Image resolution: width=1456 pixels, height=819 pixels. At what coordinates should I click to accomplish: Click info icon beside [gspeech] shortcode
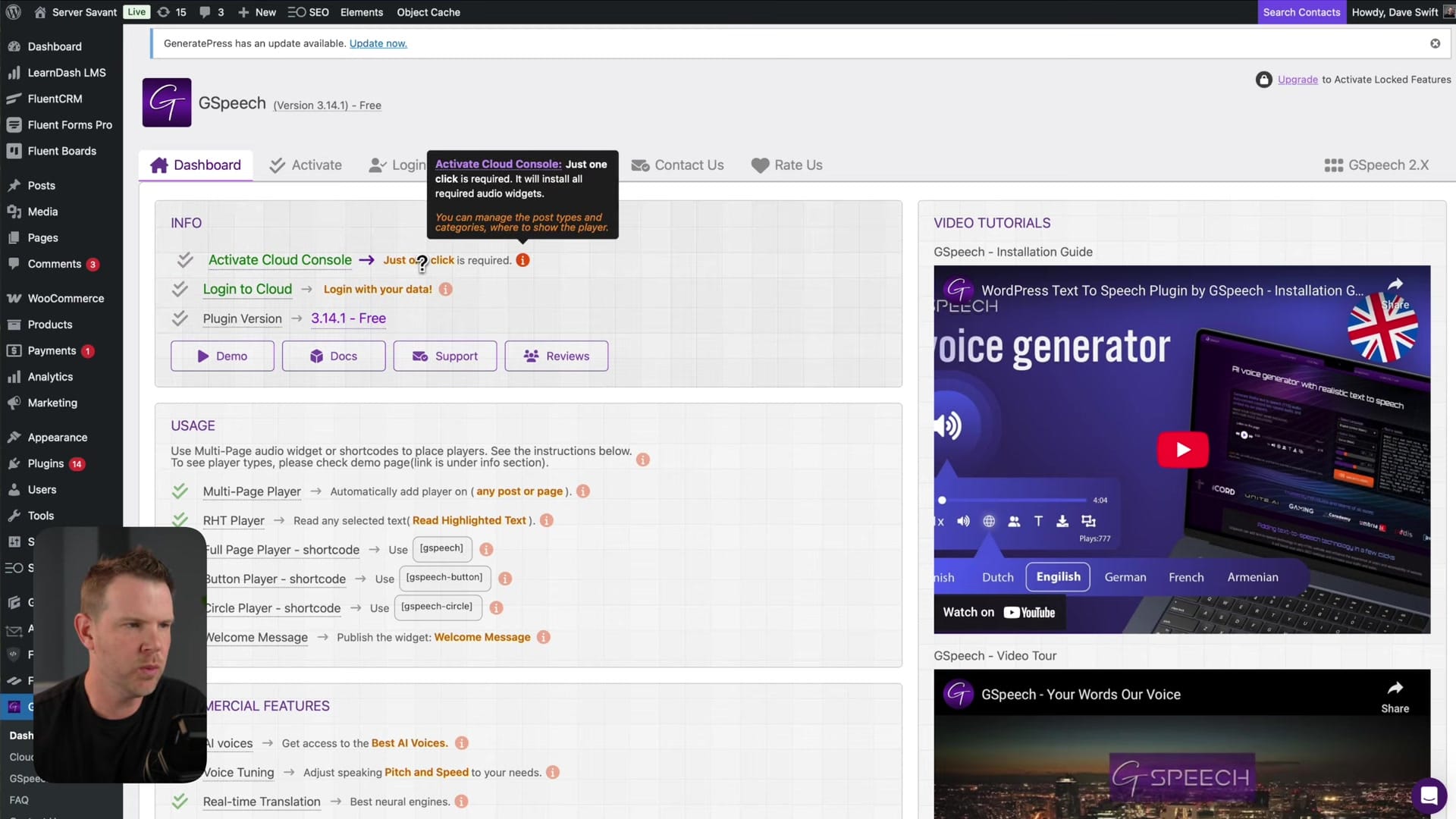[x=486, y=549]
